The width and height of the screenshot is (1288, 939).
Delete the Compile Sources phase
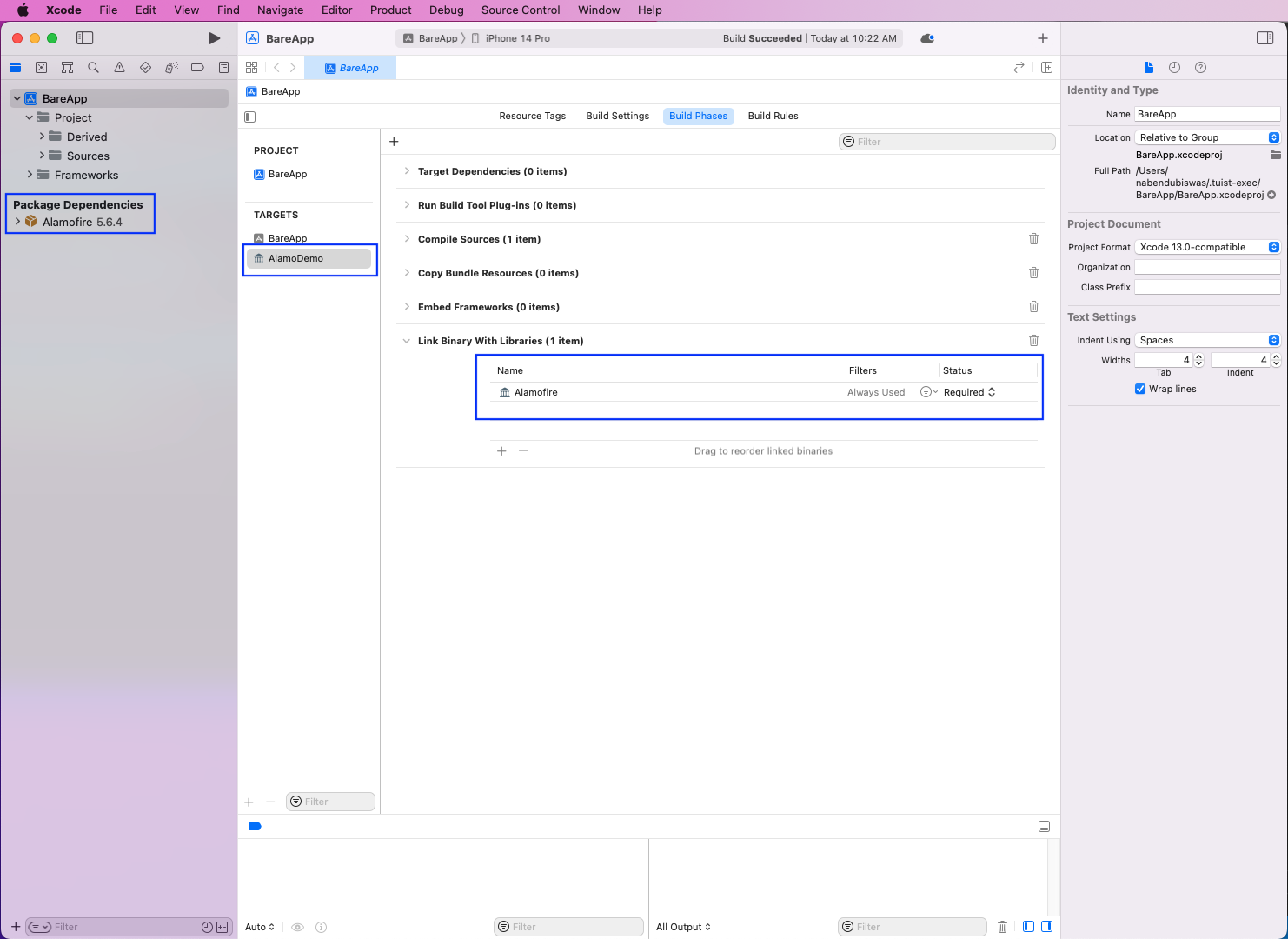[x=1033, y=239]
